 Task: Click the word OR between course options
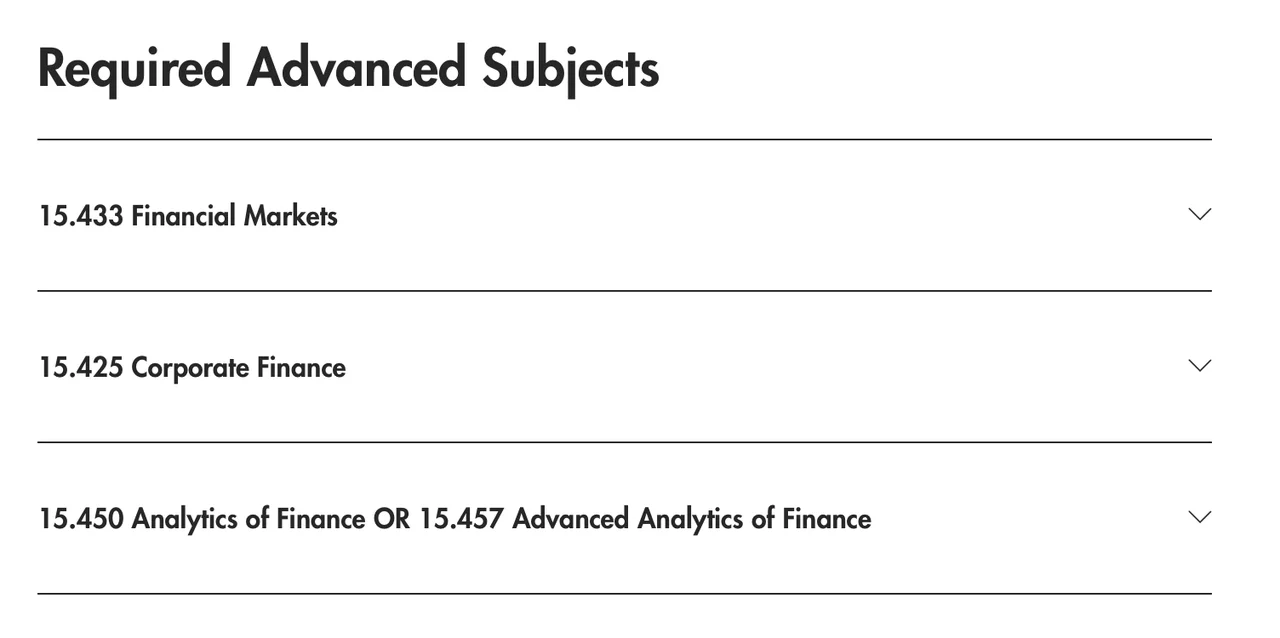tap(391, 519)
